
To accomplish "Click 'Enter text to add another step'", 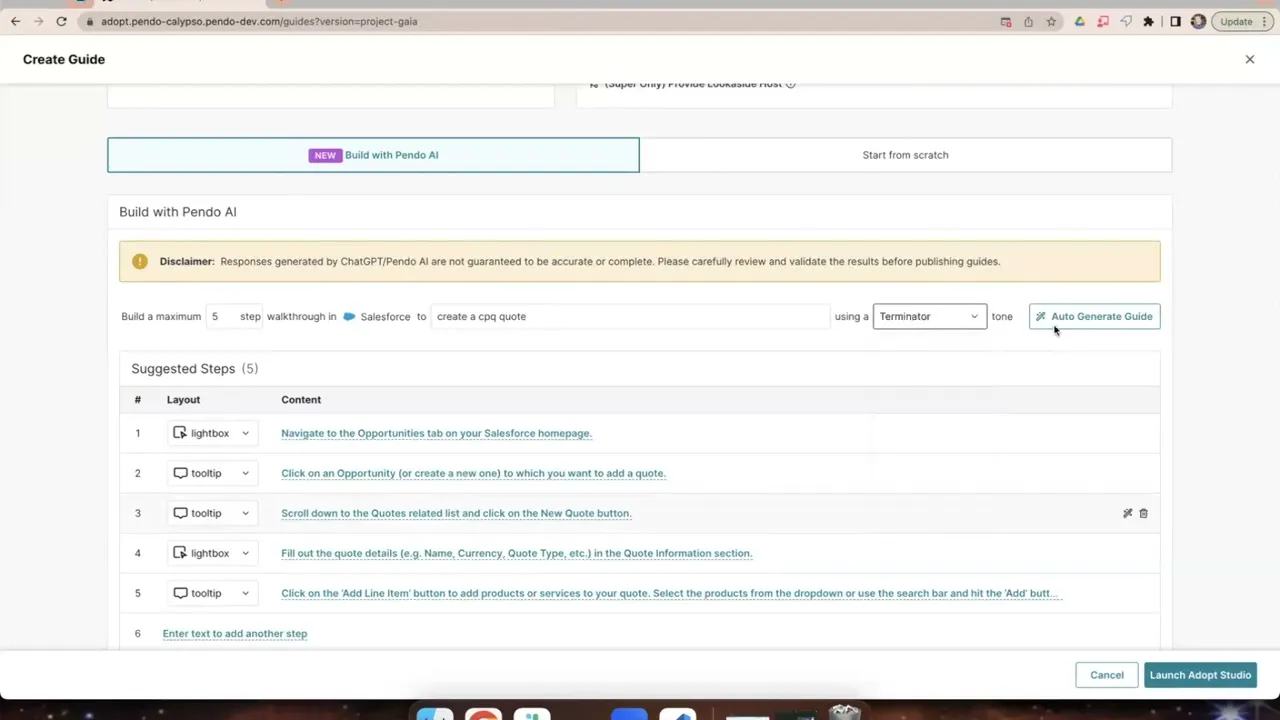I will [x=235, y=633].
